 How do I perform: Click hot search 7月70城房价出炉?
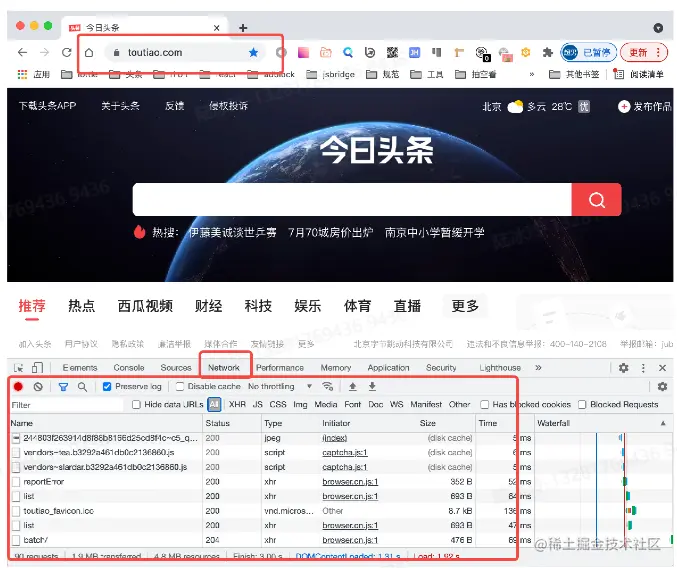(x=330, y=233)
